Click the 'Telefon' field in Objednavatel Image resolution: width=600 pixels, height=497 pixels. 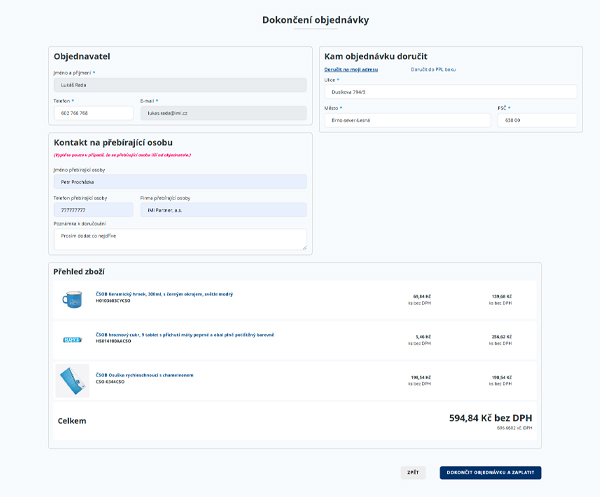tap(93, 113)
